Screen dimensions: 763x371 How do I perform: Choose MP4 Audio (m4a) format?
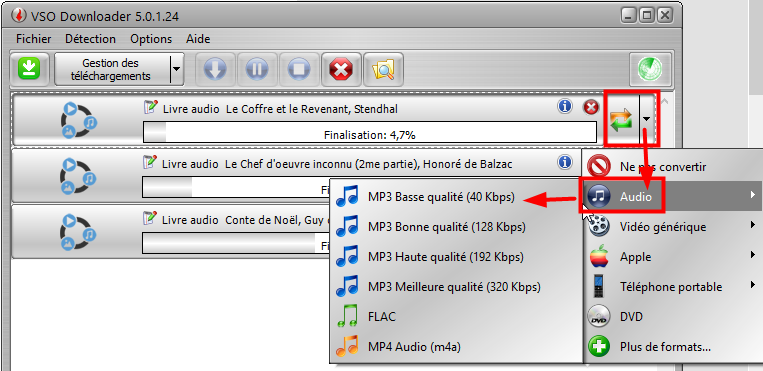pos(456,347)
